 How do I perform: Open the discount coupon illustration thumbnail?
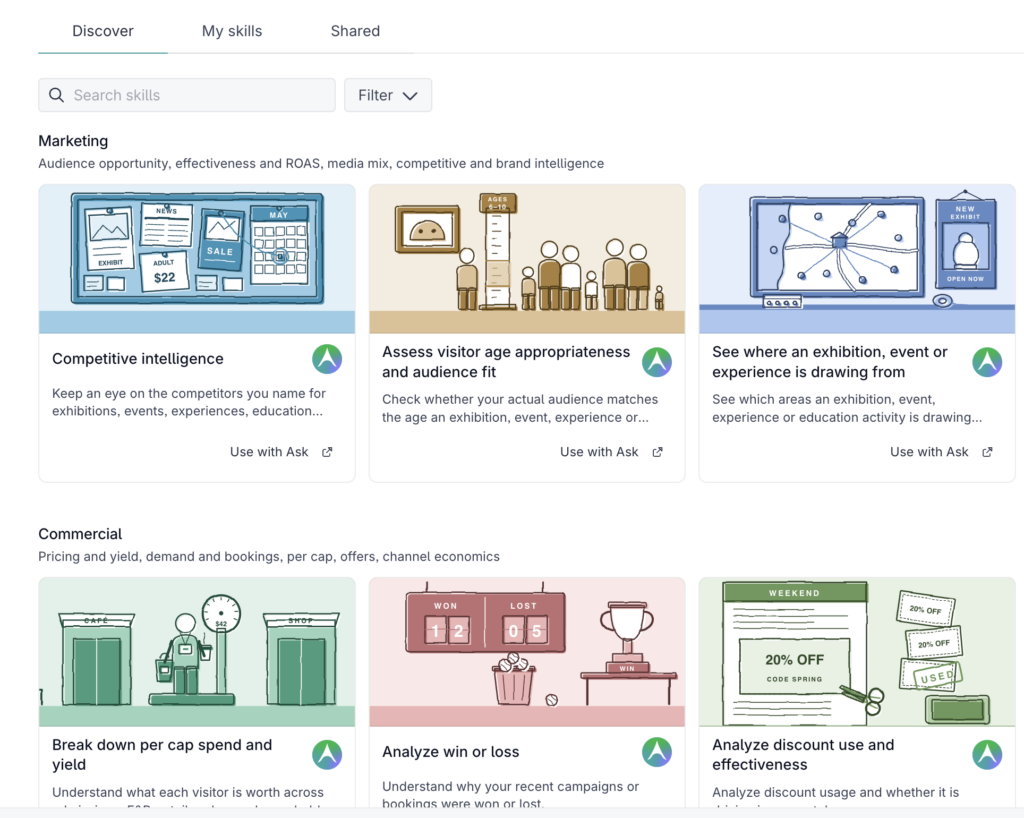pos(857,652)
